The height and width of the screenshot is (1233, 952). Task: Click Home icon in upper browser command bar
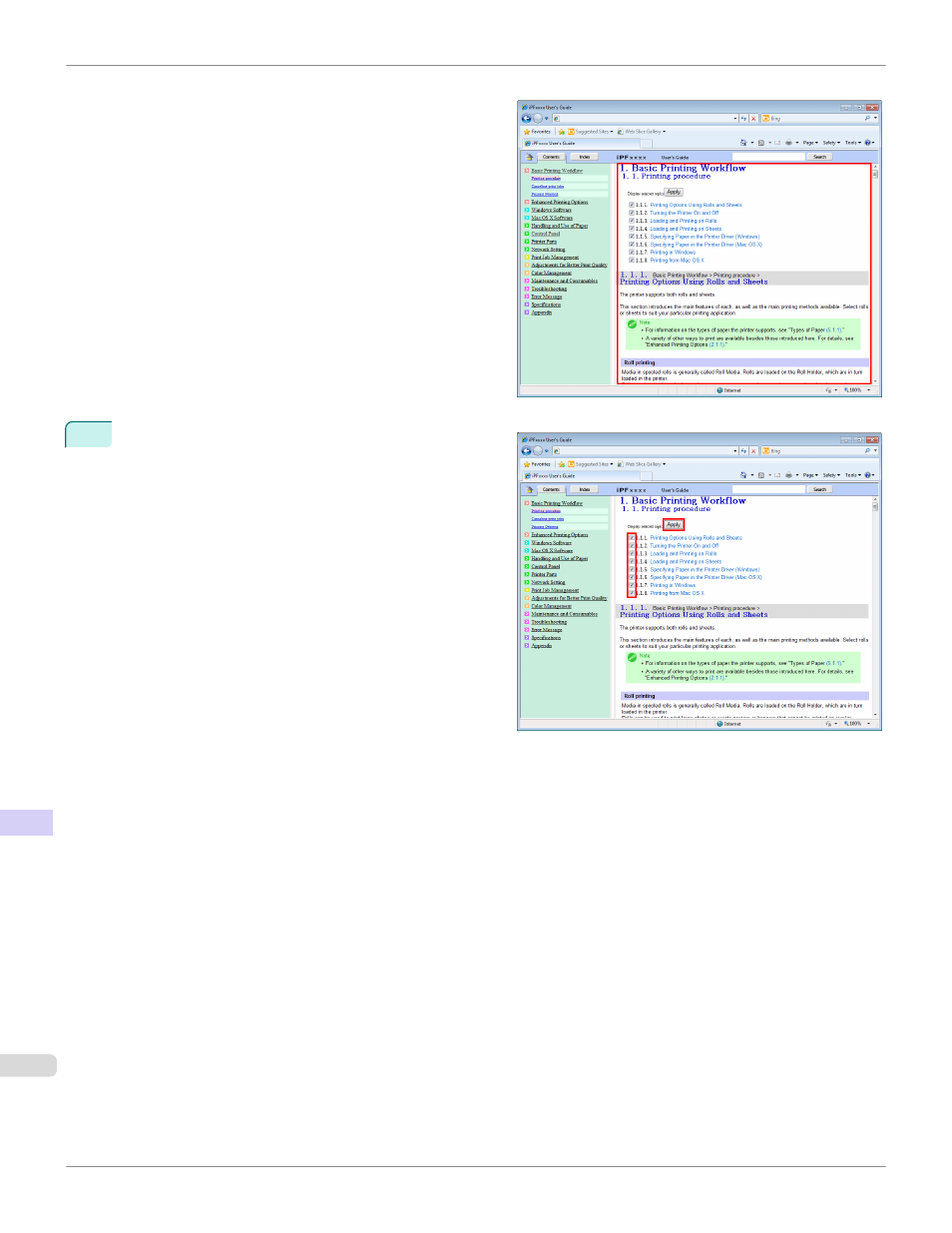(743, 143)
